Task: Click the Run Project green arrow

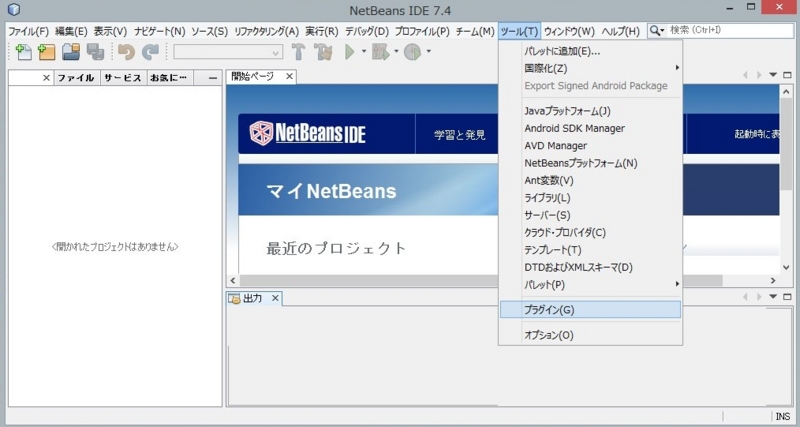Action: click(x=350, y=52)
